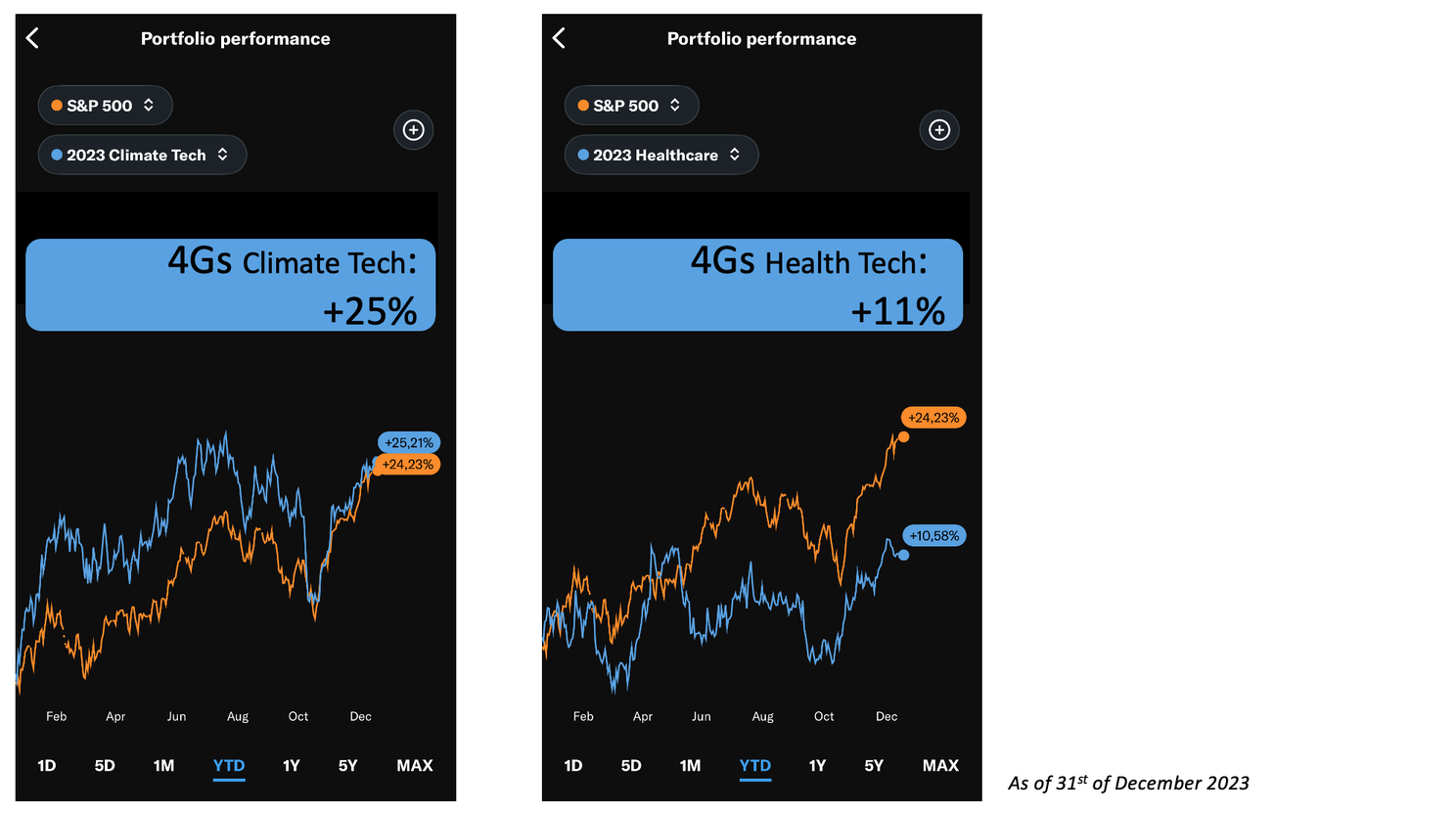Expand the S&P 500 index dropdown (left screen)
Screen dimensions: 1456x813
click(x=148, y=105)
